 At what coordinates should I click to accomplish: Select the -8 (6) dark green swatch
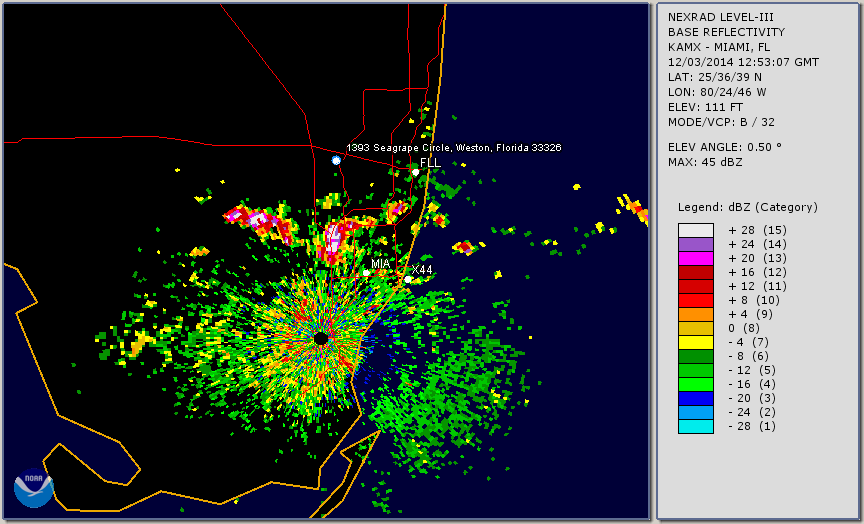[x=696, y=356]
